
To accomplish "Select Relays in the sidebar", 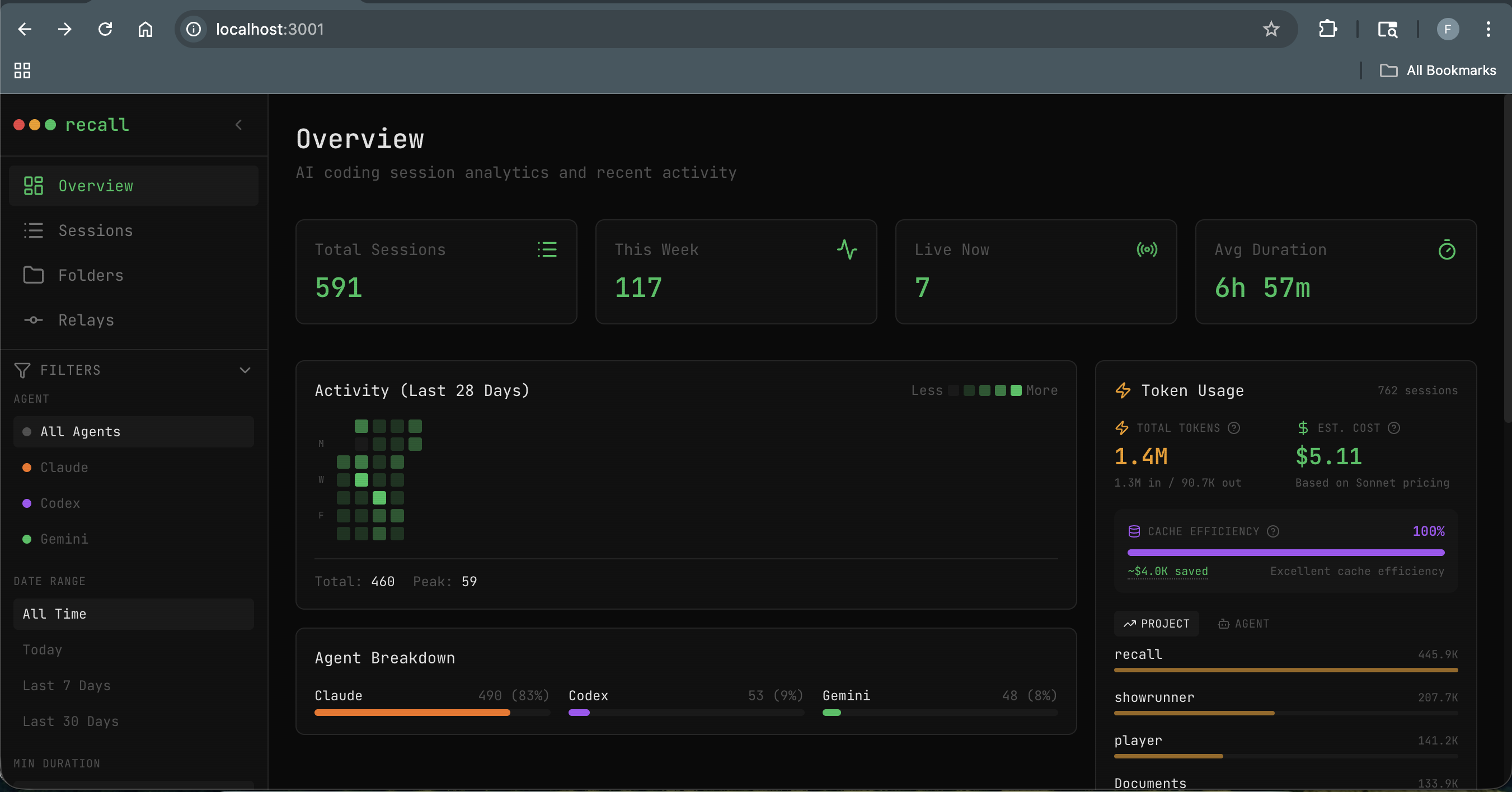I will tap(86, 320).
